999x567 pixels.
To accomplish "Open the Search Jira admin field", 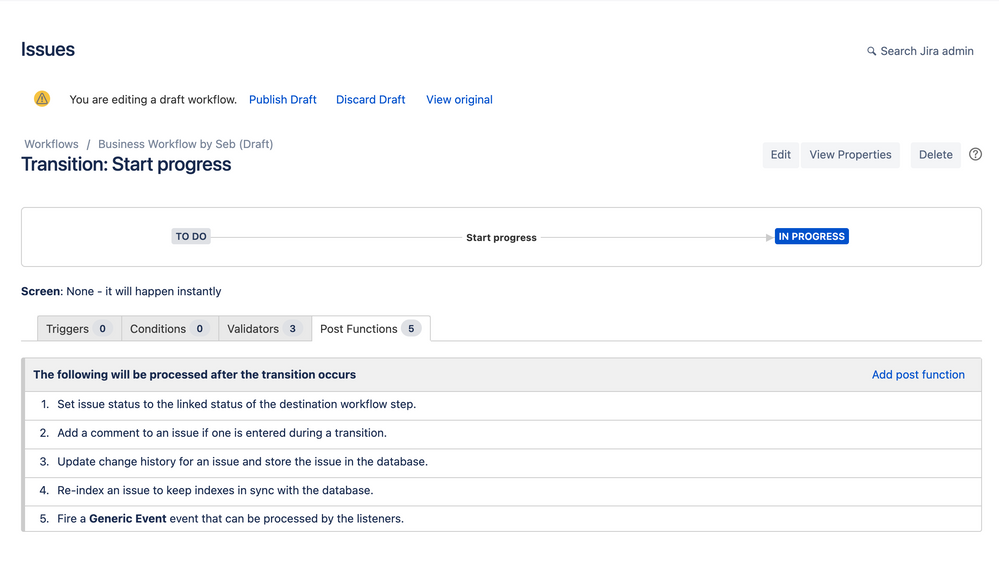I will 920,51.
